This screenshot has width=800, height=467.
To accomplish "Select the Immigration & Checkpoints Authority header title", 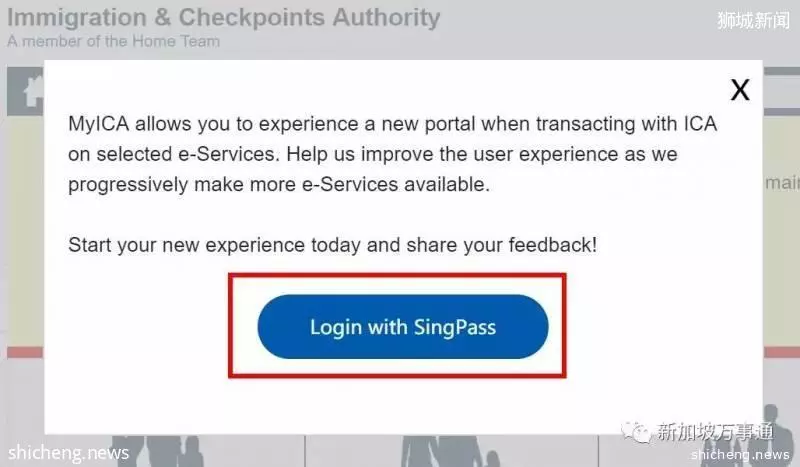I will [x=223, y=17].
